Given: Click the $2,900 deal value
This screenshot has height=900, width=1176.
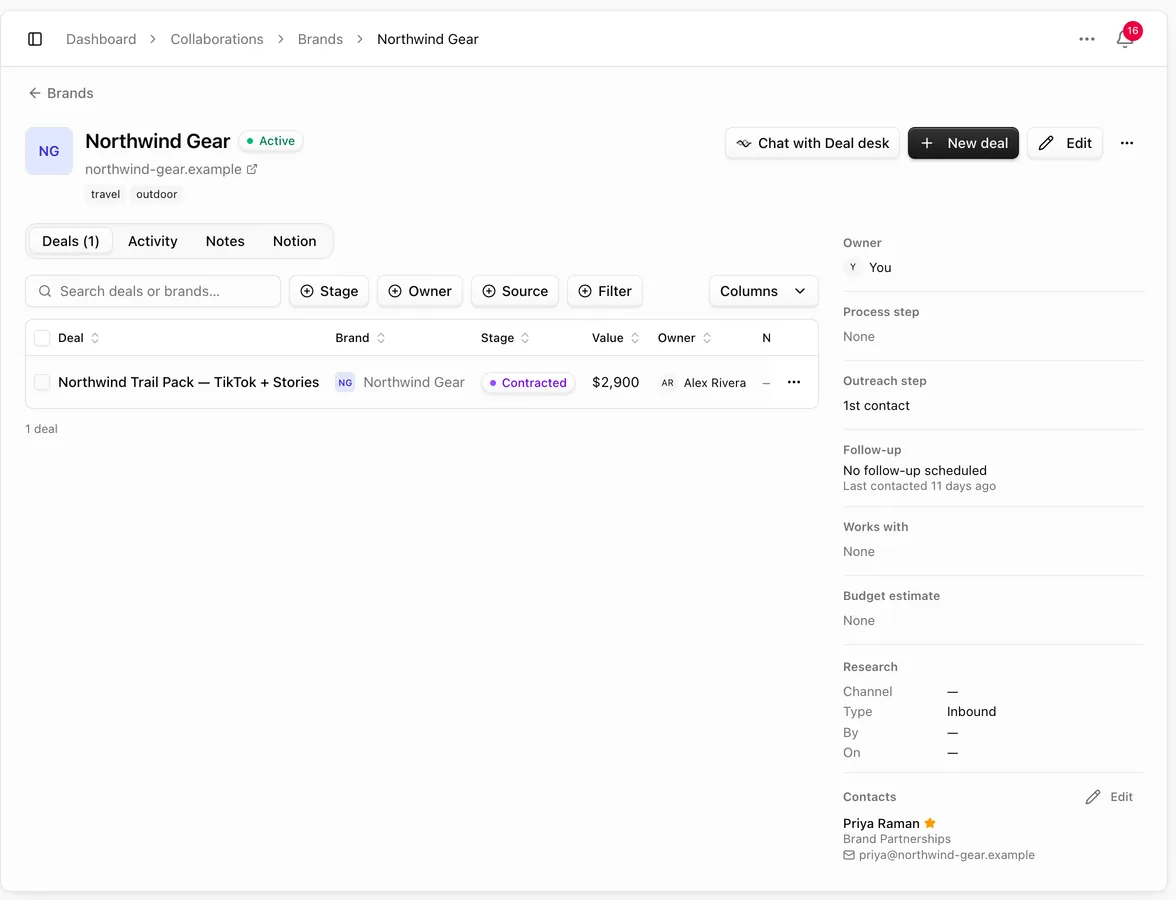Looking at the screenshot, I should coord(616,382).
